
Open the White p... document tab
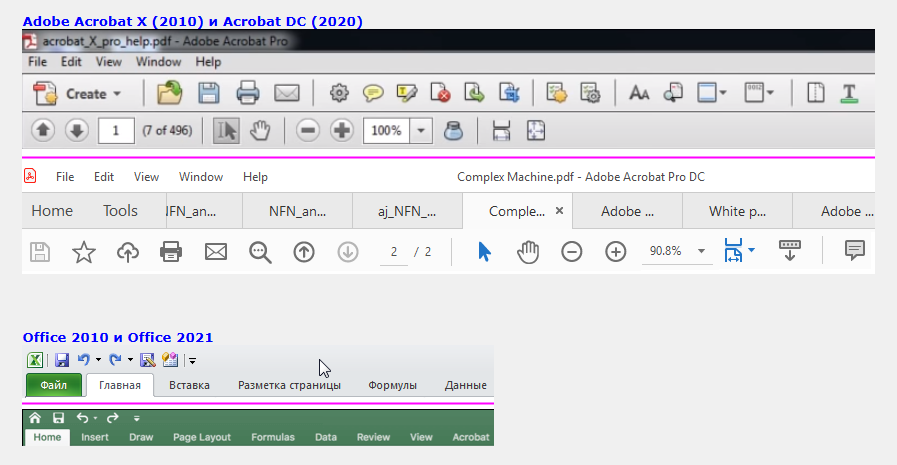737,211
